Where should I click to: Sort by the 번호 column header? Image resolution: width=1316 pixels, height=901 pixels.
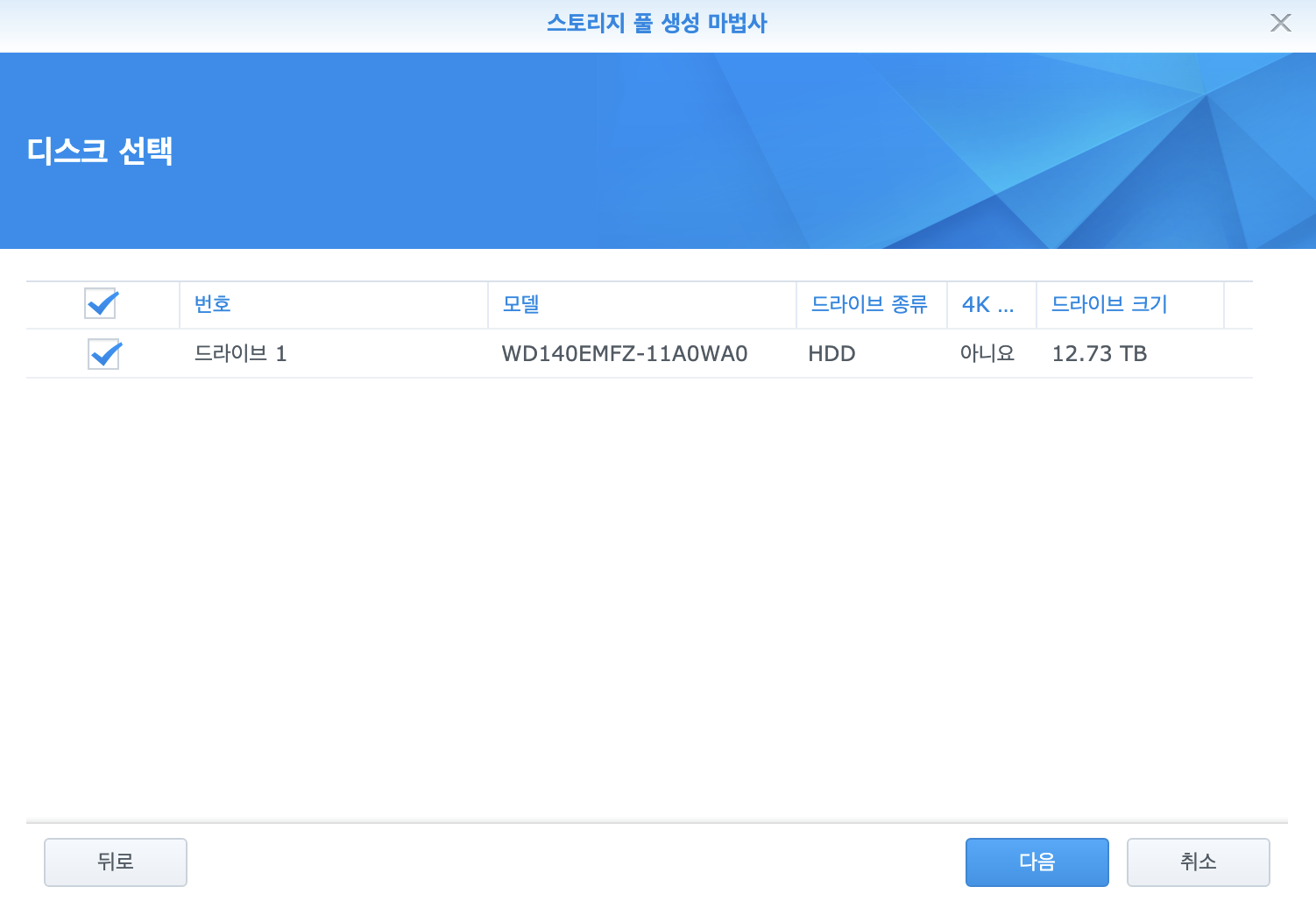(x=334, y=305)
